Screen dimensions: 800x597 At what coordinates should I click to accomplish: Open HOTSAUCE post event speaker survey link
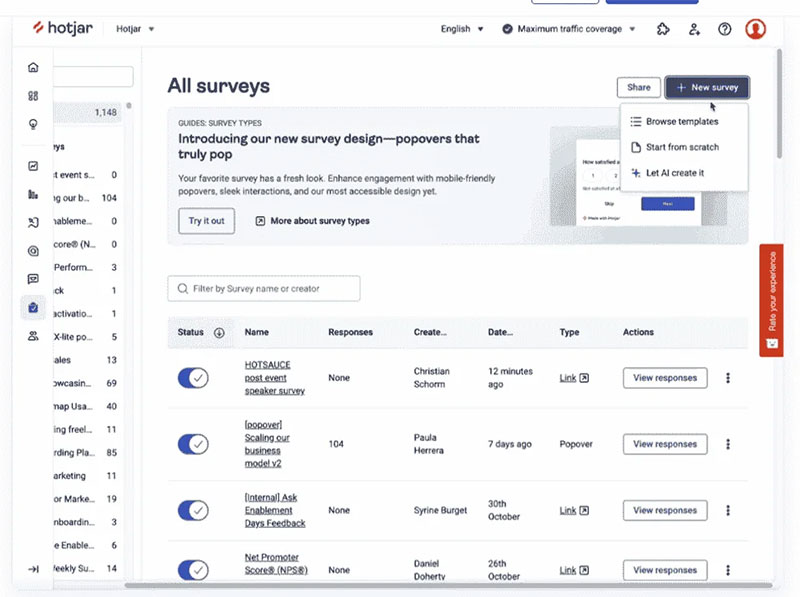pyautogui.click(x=274, y=378)
